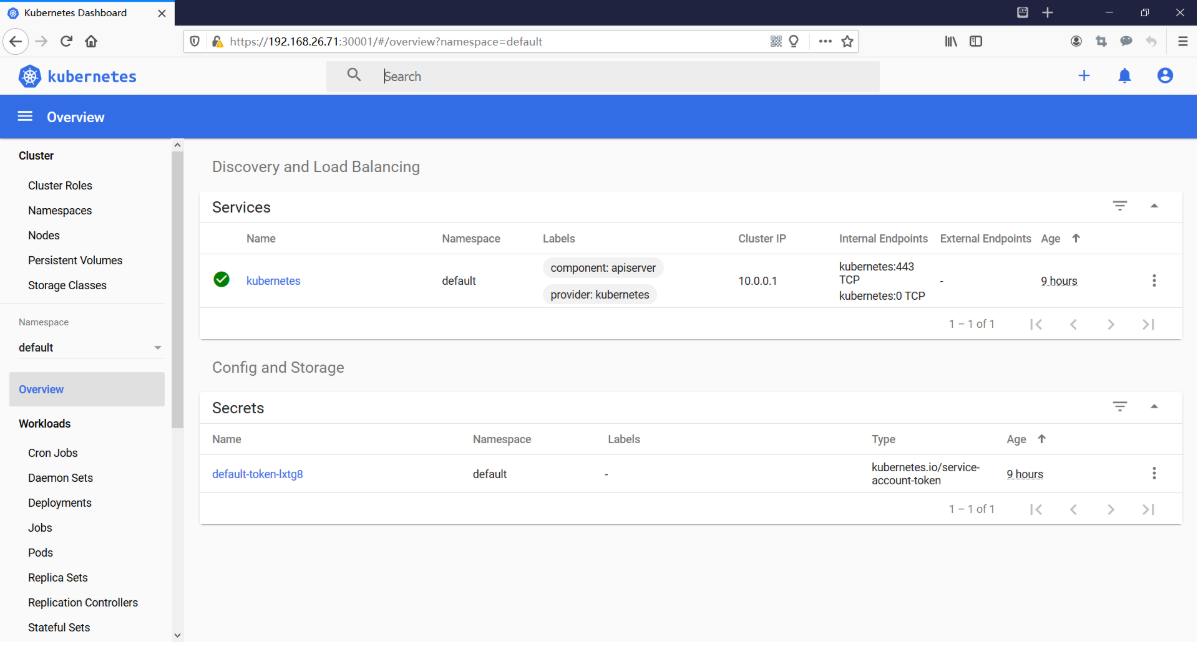This screenshot has height=648, width=1197.
Task: Click the search magnifier icon
Action: click(353, 75)
